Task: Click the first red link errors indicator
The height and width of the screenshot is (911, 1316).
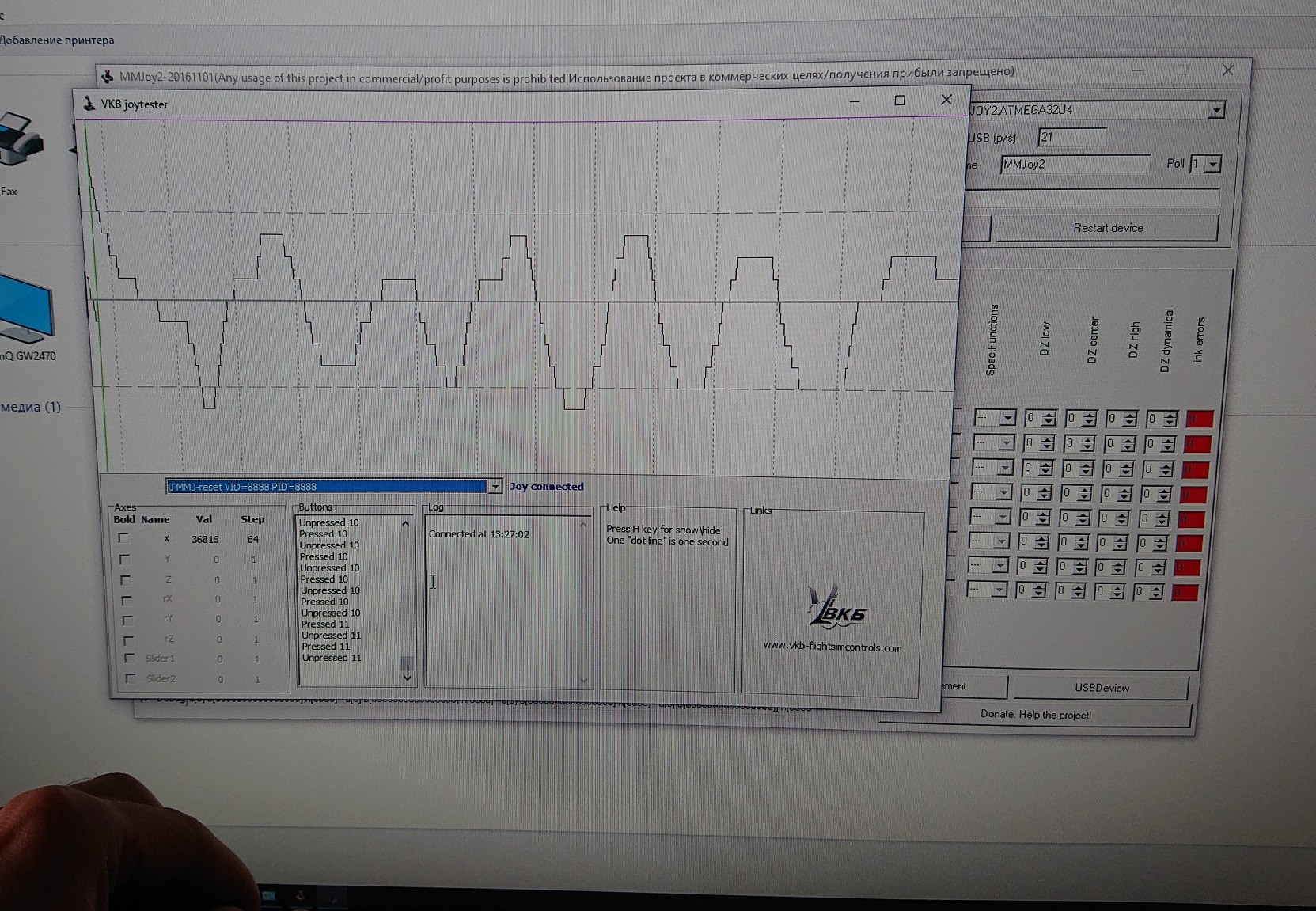Action: tap(1199, 419)
